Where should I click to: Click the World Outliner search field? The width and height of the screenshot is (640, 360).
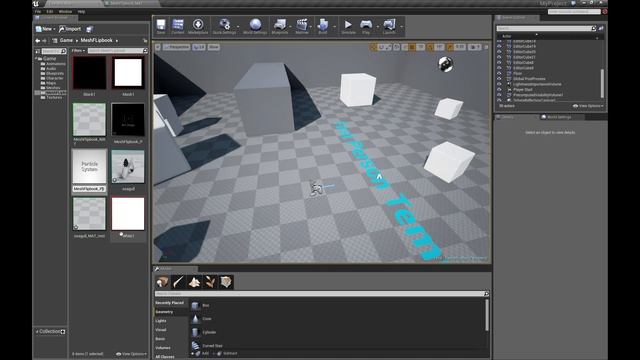546,28
